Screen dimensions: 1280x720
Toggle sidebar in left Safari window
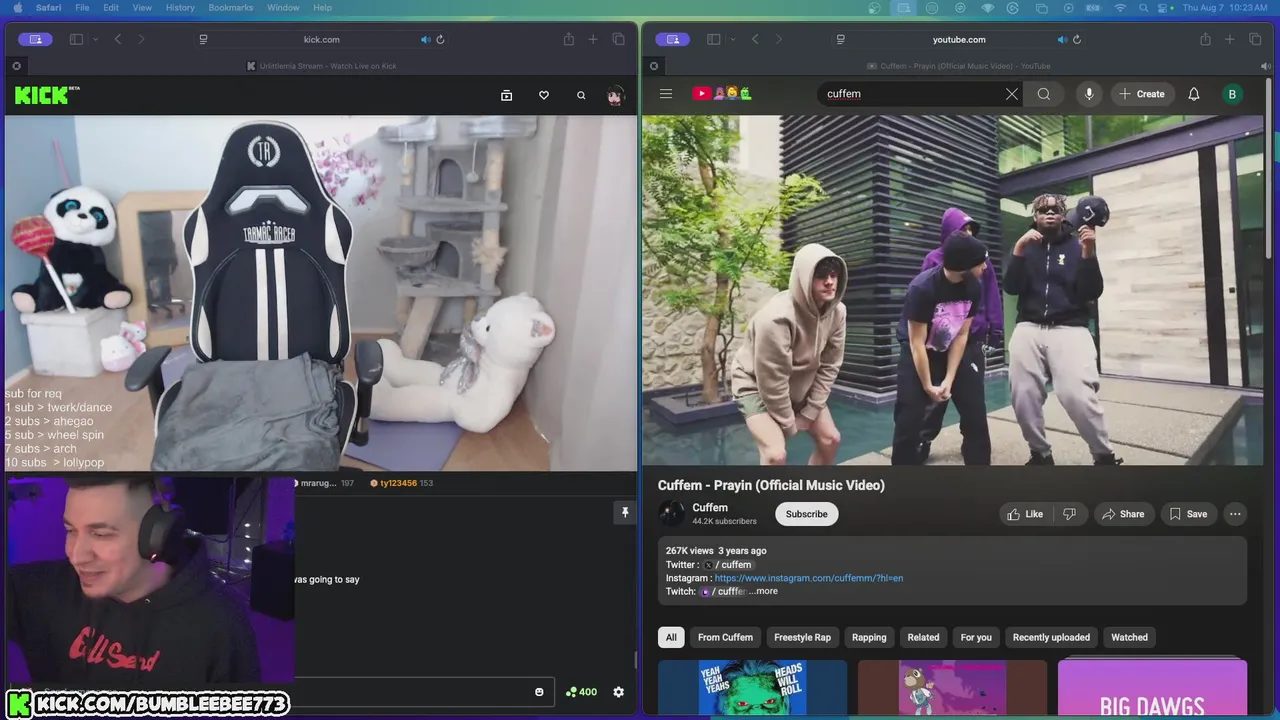click(76, 39)
